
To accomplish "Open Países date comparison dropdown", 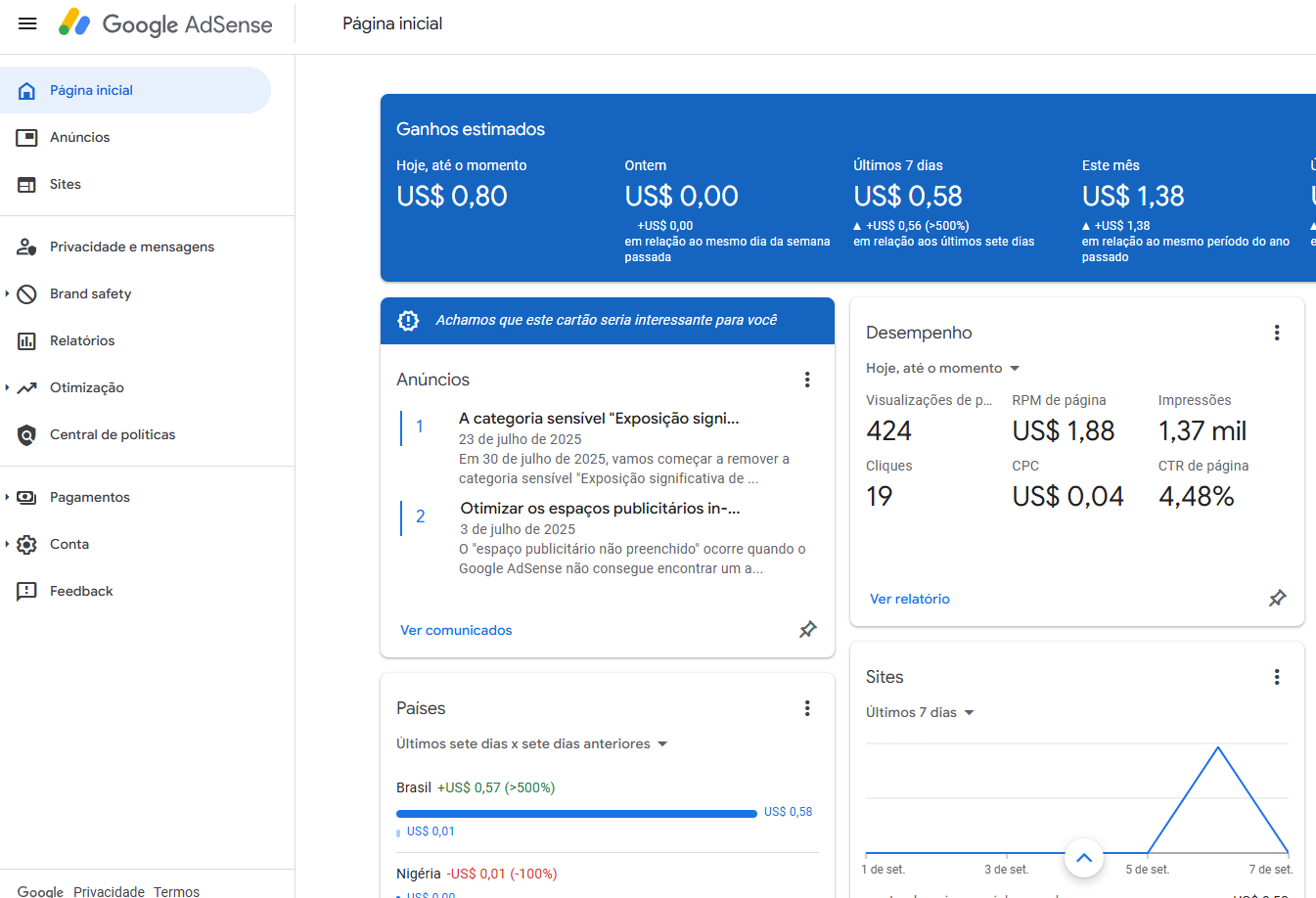I will click(531, 743).
